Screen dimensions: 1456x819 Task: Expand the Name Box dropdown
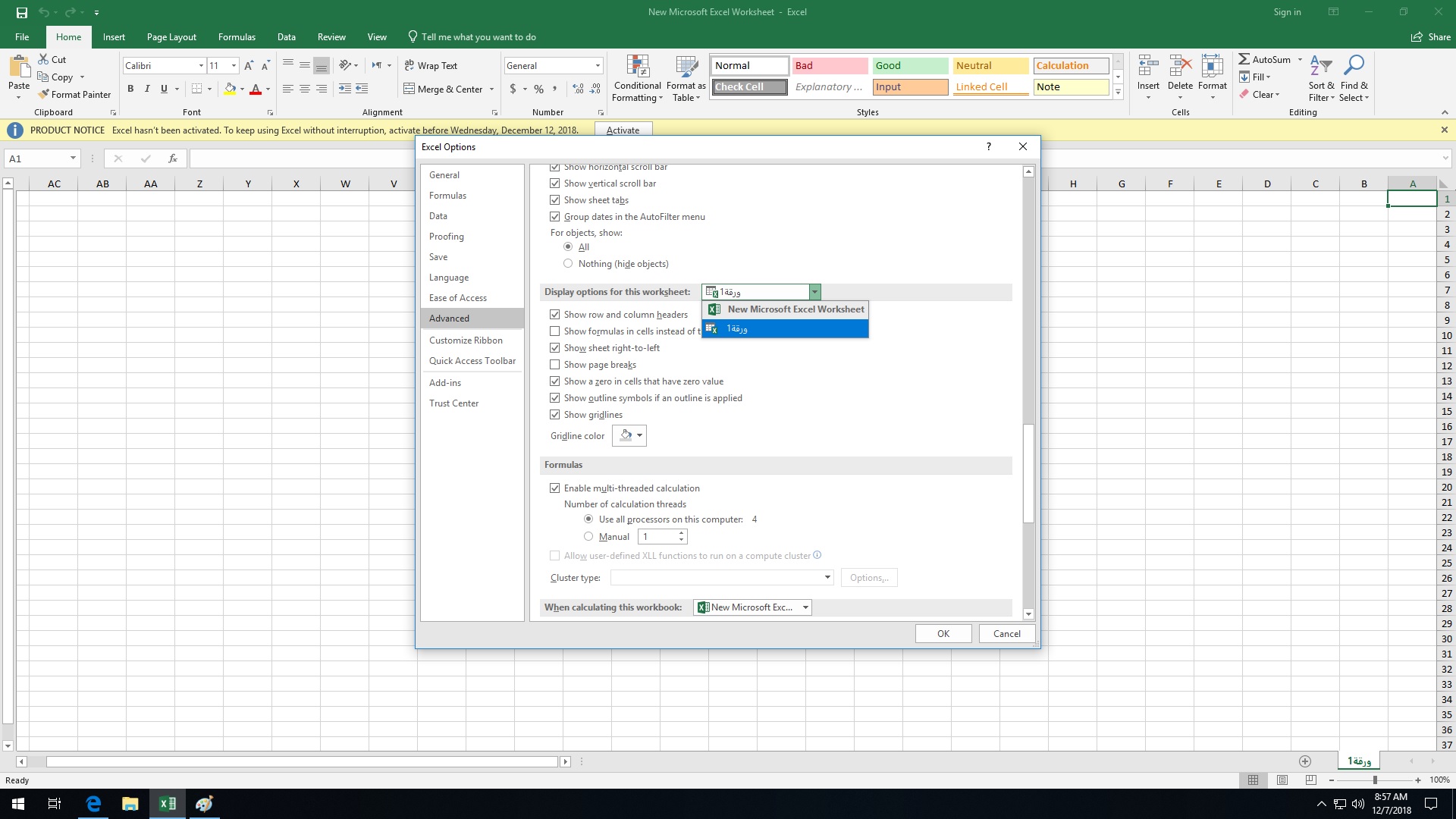[73, 158]
